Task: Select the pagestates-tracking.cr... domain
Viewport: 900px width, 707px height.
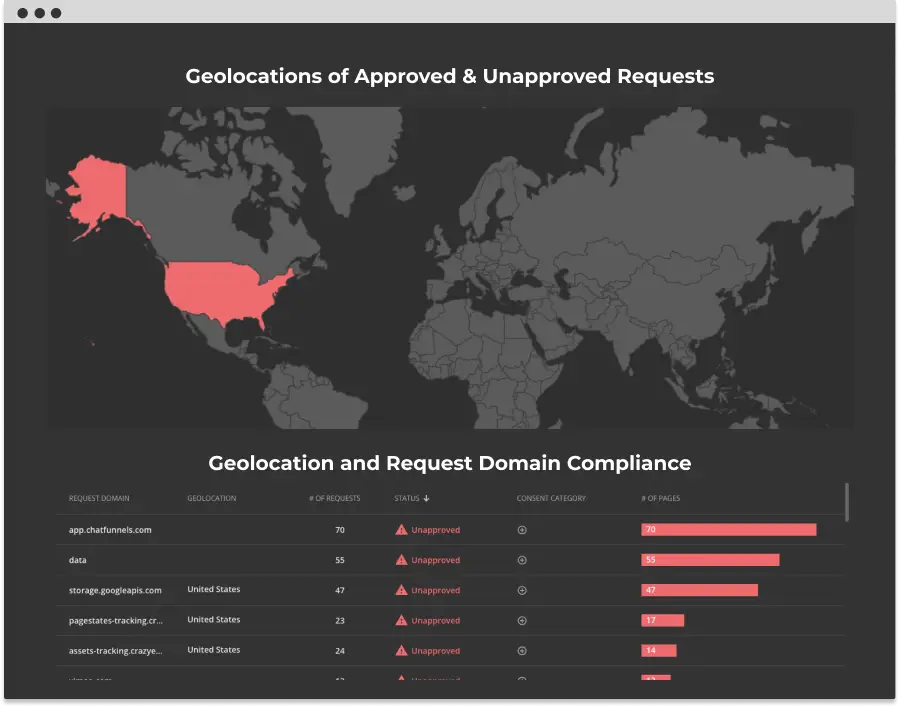Action: point(115,620)
